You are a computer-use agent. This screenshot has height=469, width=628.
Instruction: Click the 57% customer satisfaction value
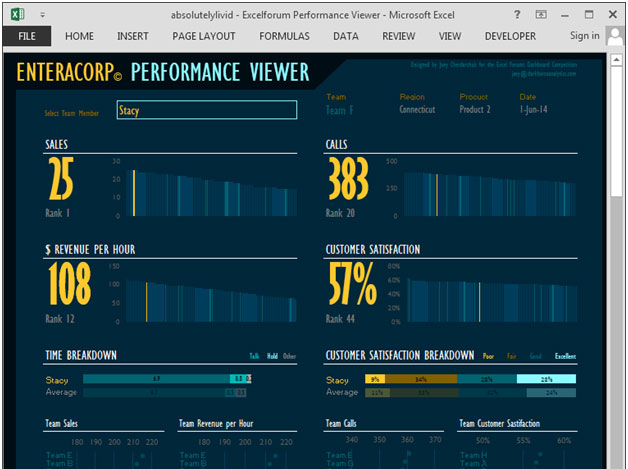[352, 284]
